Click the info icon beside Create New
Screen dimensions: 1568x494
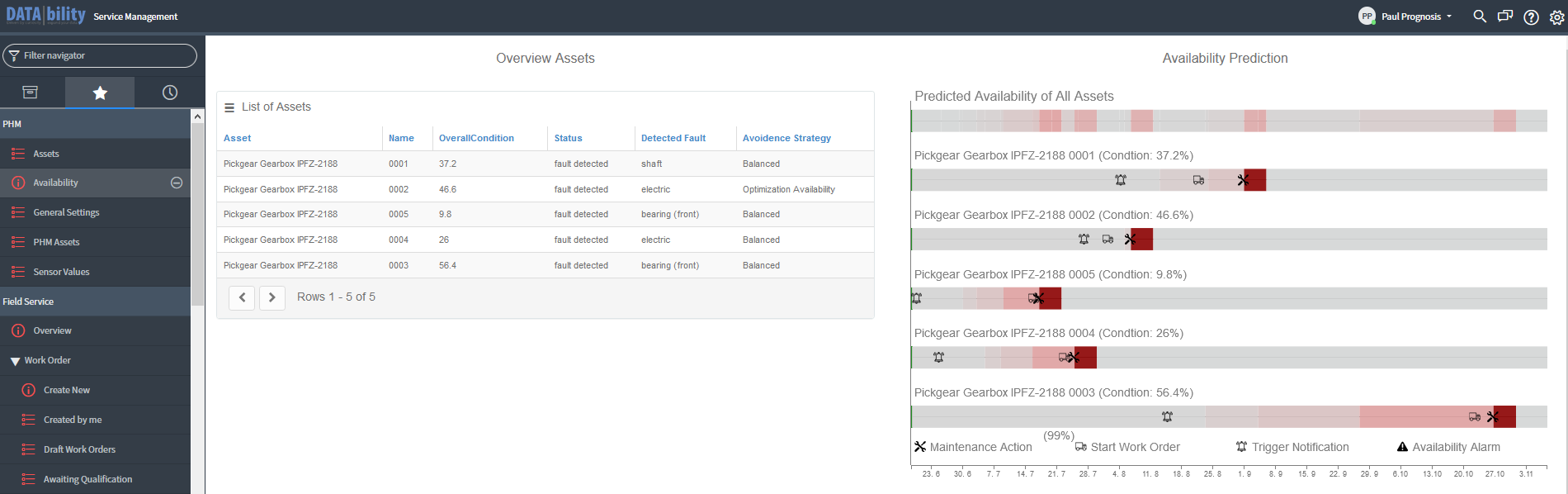(29, 390)
